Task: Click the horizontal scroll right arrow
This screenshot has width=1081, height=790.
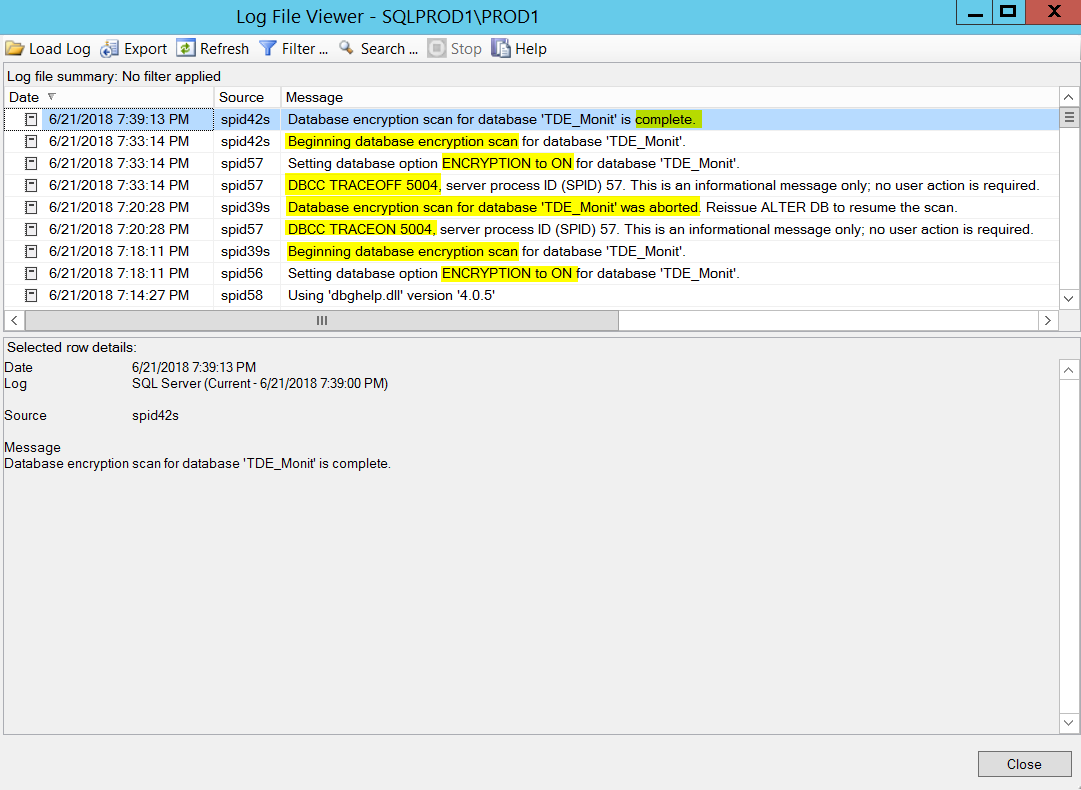Action: click(x=1048, y=321)
